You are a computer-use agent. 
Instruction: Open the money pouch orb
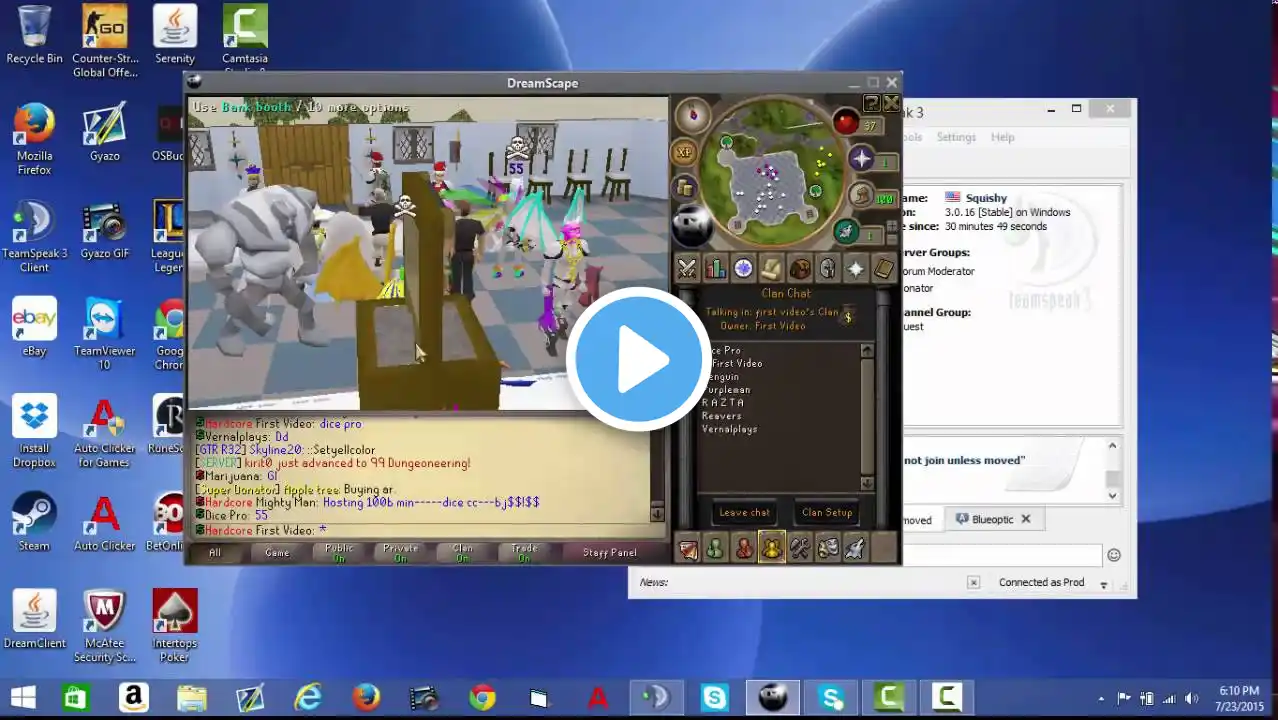[685, 188]
